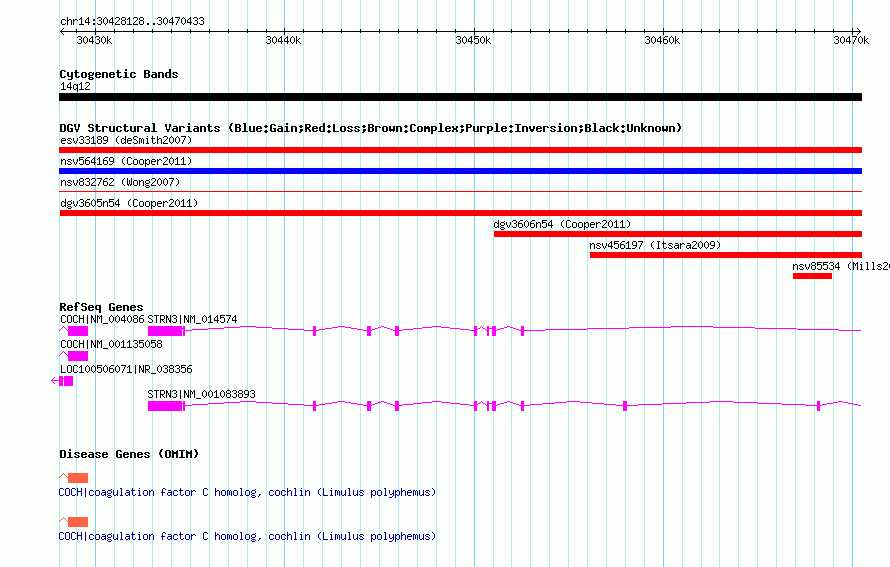Open the nsv85534 (Mills) label
Viewport: 890px width, 567px height.
click(841, 266)
